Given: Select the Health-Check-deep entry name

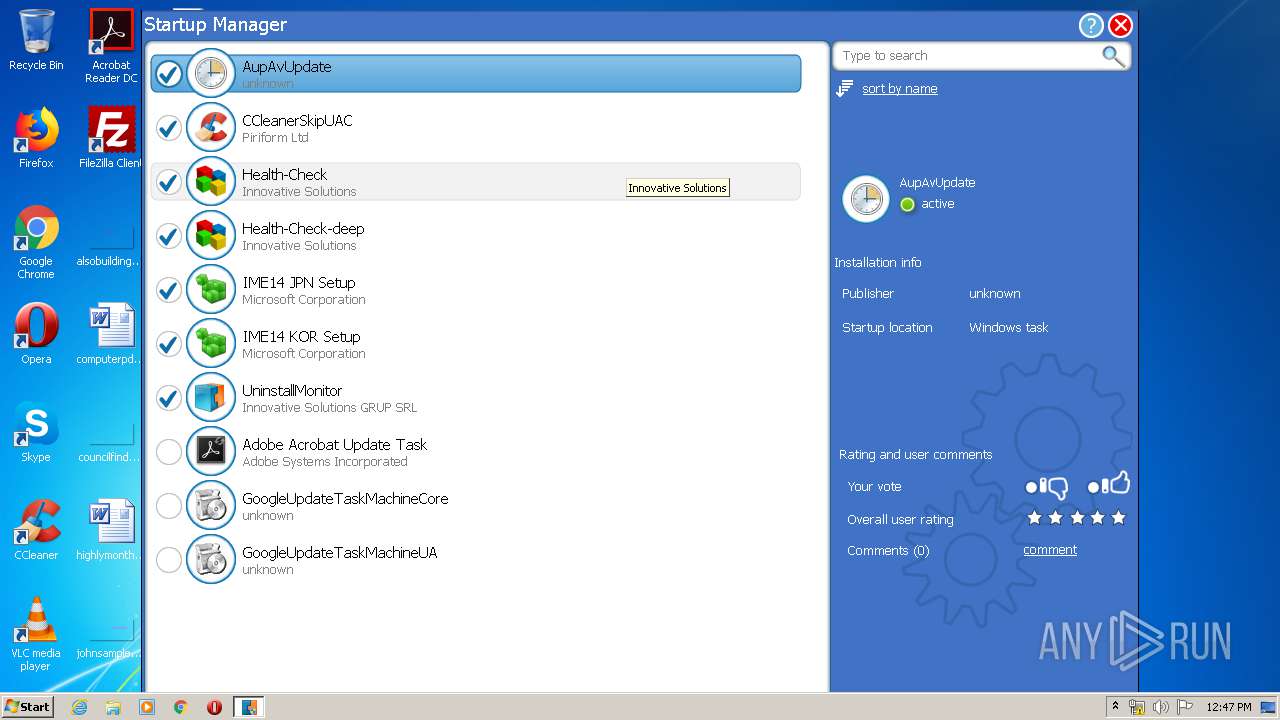Looking at the screenshot, I should tap(303, 228).
